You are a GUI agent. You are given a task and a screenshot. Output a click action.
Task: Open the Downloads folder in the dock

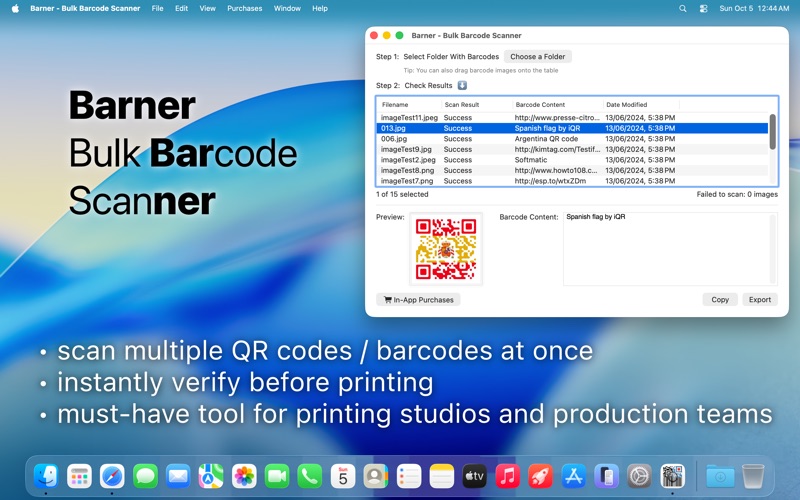pyautogui.click(x=720, y=477)
